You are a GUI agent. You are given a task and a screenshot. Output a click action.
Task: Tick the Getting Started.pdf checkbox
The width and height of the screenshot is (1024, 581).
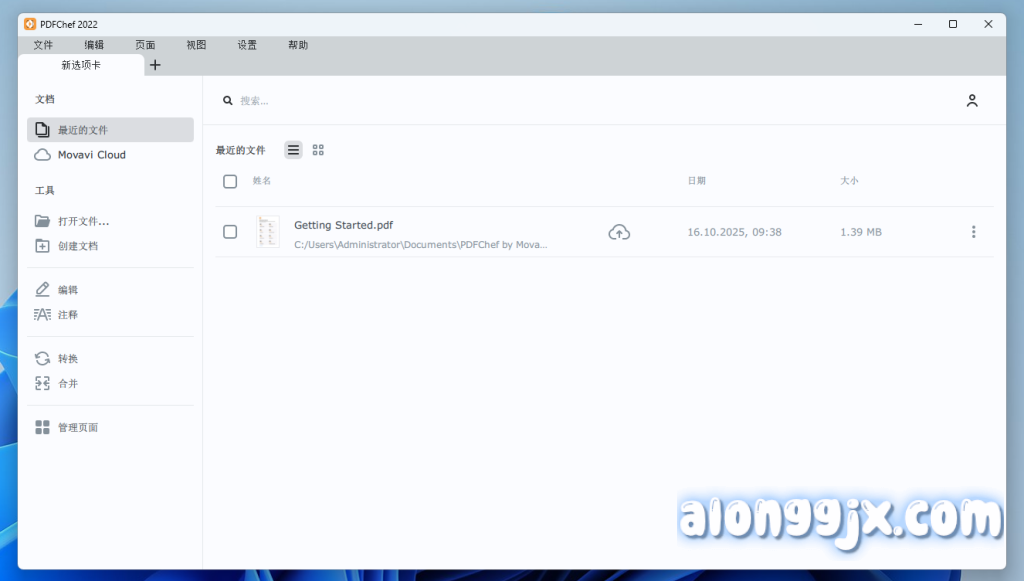click(230, 232)
